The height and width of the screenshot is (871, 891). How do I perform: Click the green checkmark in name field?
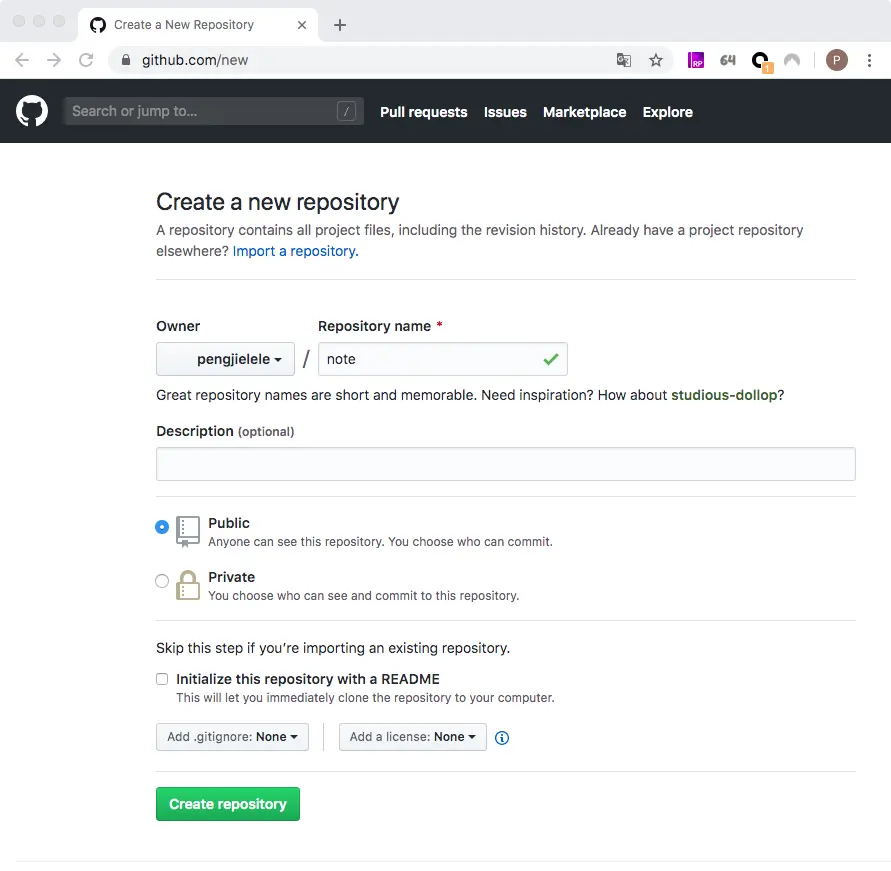551,359
